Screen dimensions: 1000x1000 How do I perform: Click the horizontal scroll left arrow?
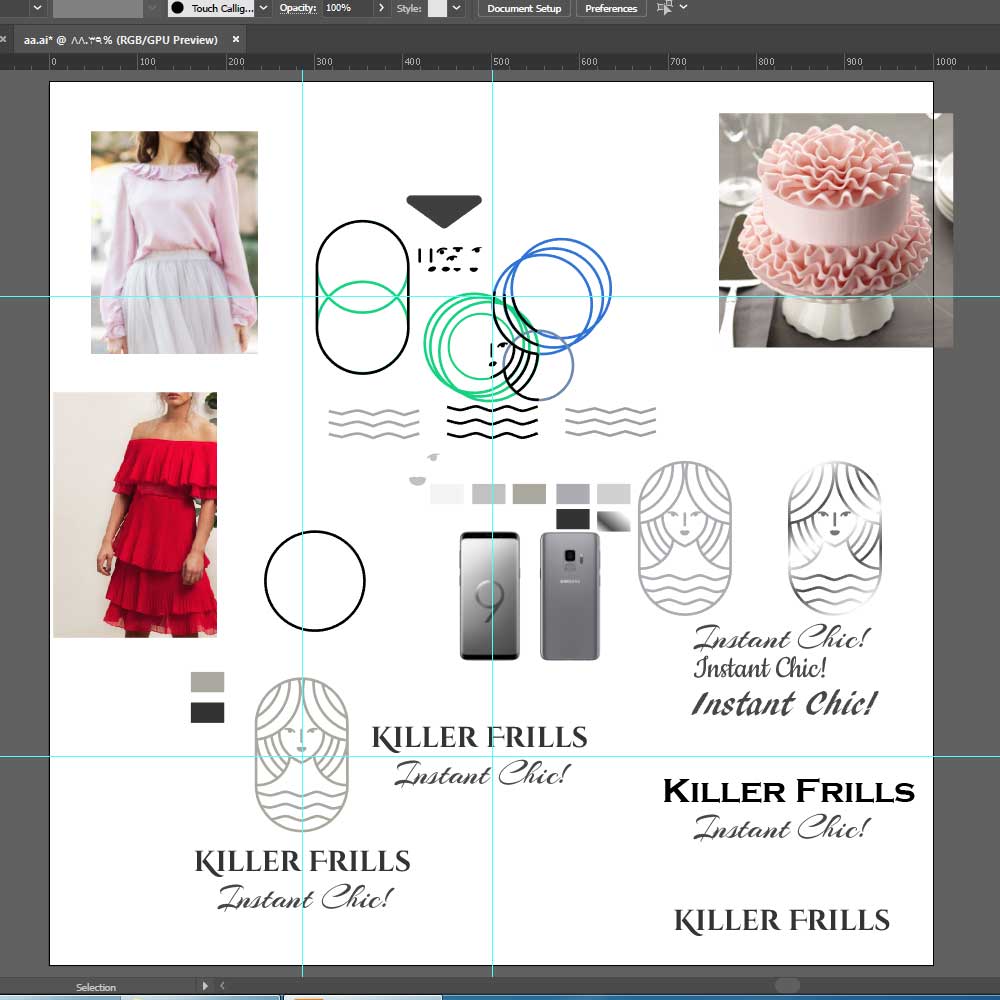pyautogui.click(x=222, y=985)
